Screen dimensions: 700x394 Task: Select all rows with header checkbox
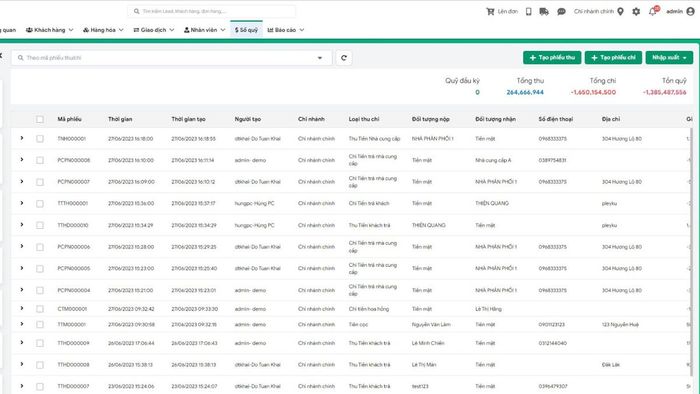point(40,119)
